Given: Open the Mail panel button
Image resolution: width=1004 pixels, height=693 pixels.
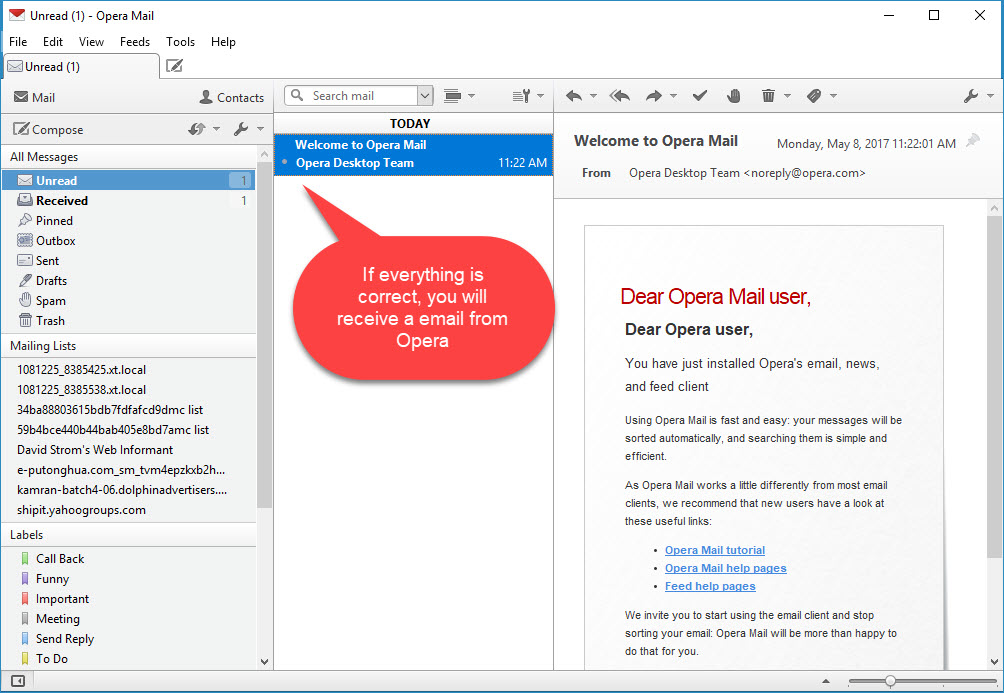Looking at the screenshot, I should coord(35,97).
